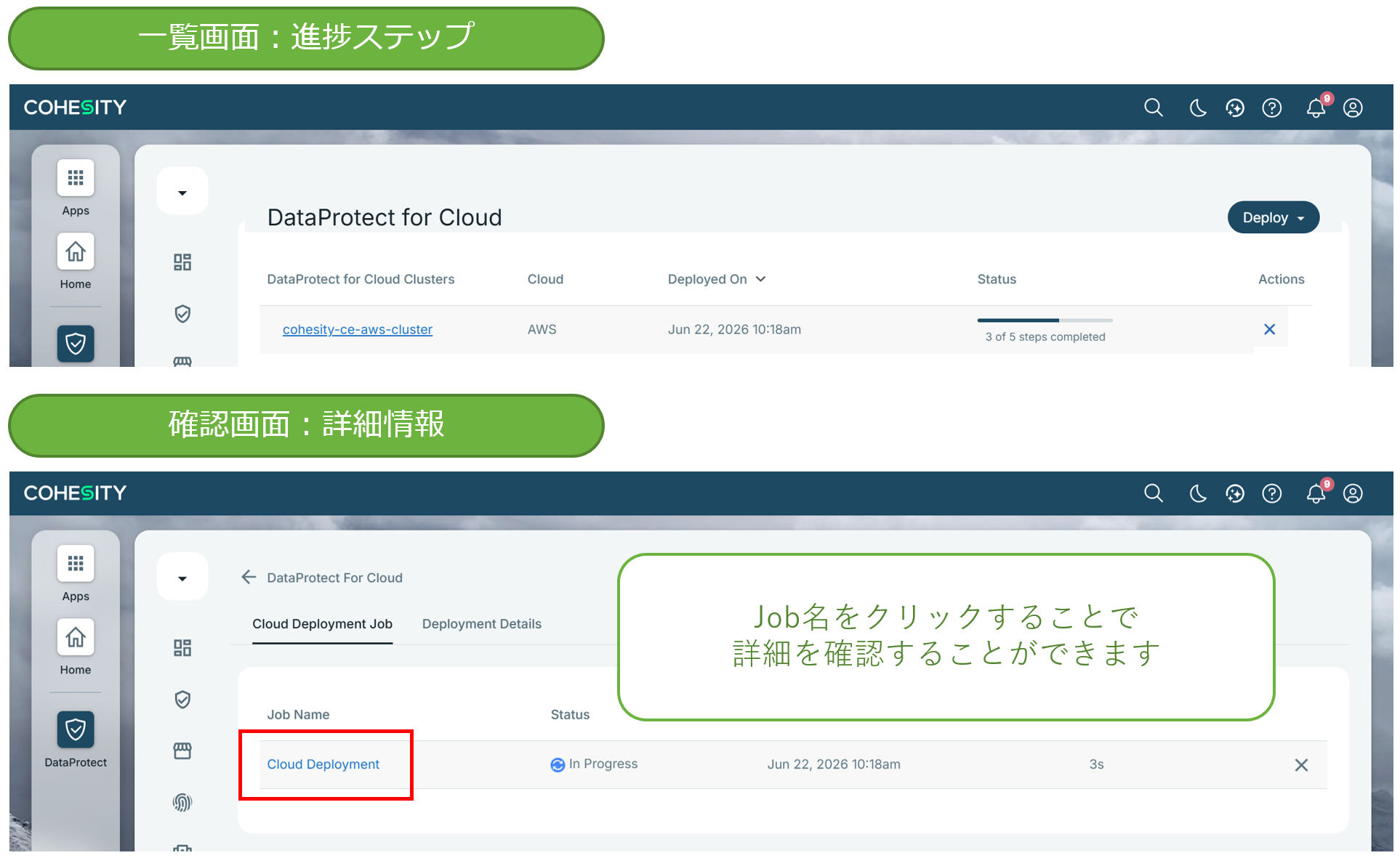
Task: Go back to DataProtect For Cloud arrow
Action: coord(249,577)
